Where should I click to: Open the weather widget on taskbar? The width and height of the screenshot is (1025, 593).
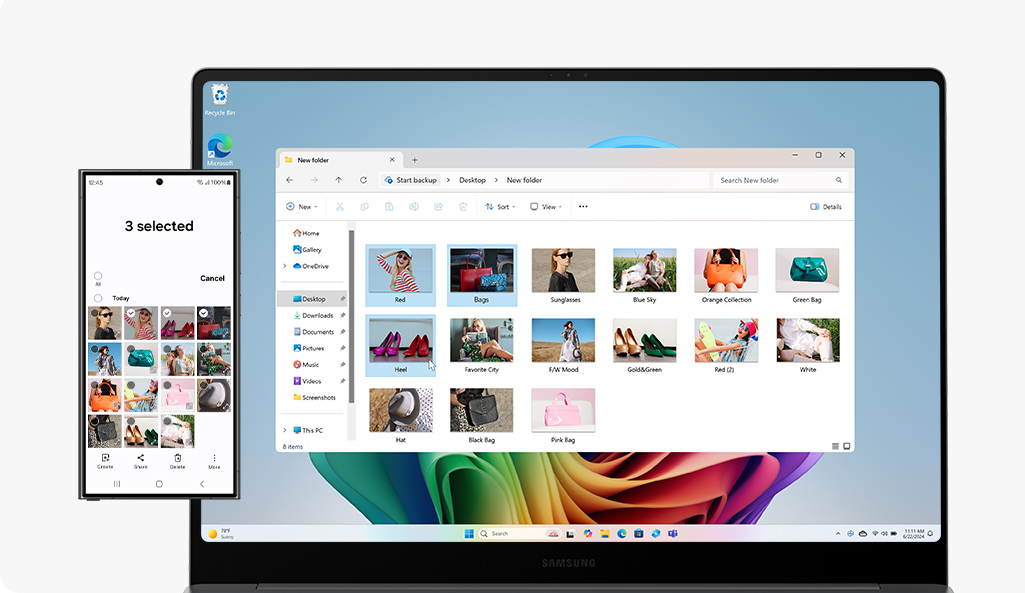220,534
